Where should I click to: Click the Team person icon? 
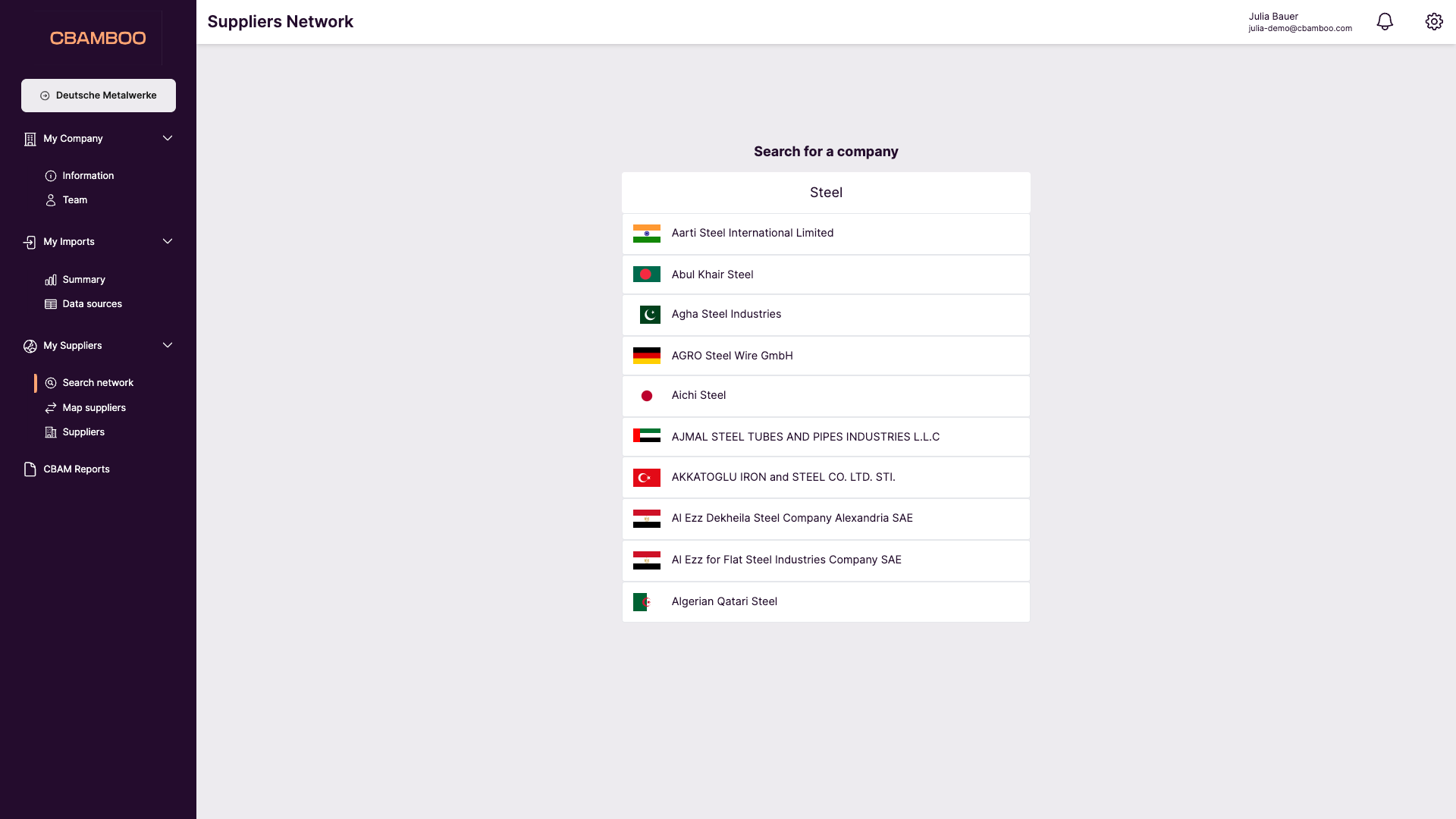[x=50, y=199]
